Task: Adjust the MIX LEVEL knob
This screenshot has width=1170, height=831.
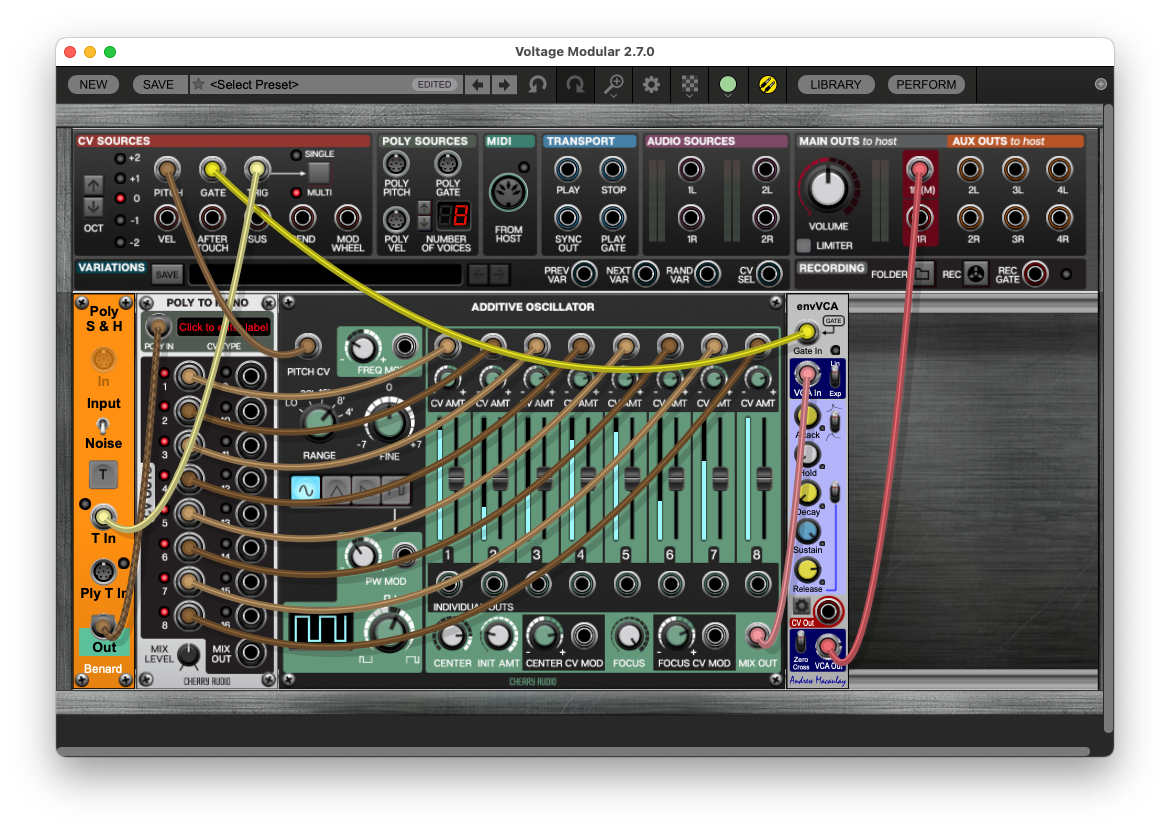Action: pos(189,654)
